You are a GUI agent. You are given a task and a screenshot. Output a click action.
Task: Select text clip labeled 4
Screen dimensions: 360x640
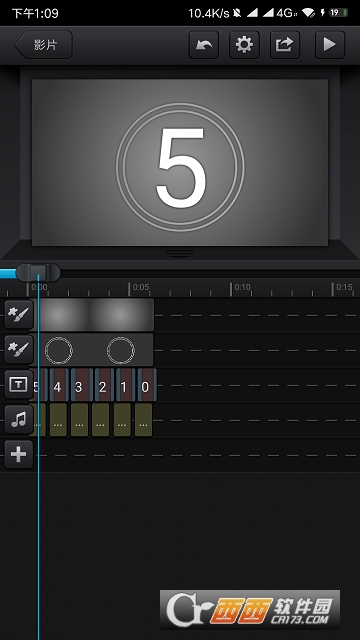(x=59, y=386)
